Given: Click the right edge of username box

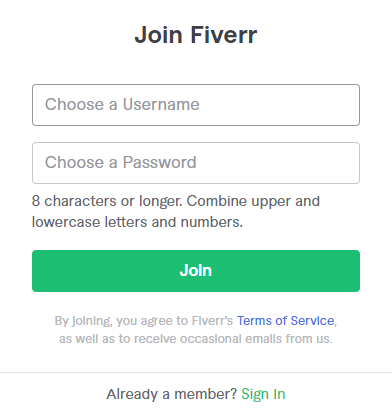Looking at the screenshot, I should 356,105.
